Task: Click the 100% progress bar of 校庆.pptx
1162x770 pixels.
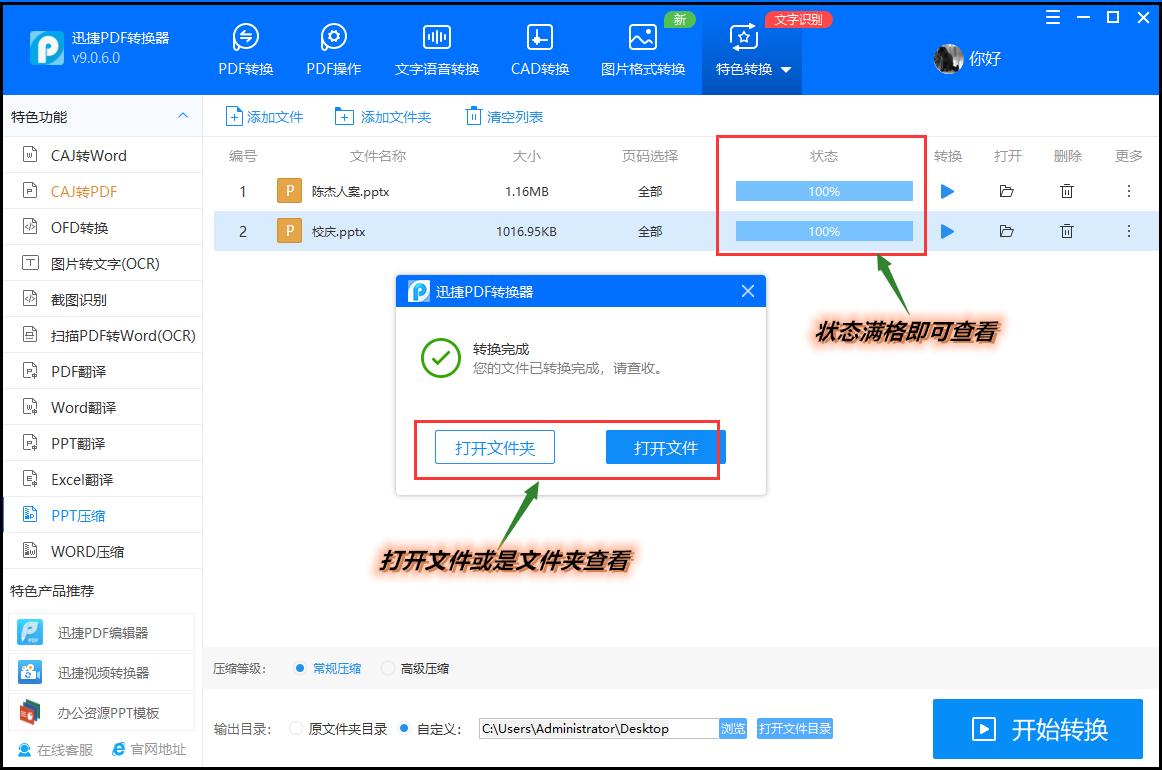Action: (822, 231)
